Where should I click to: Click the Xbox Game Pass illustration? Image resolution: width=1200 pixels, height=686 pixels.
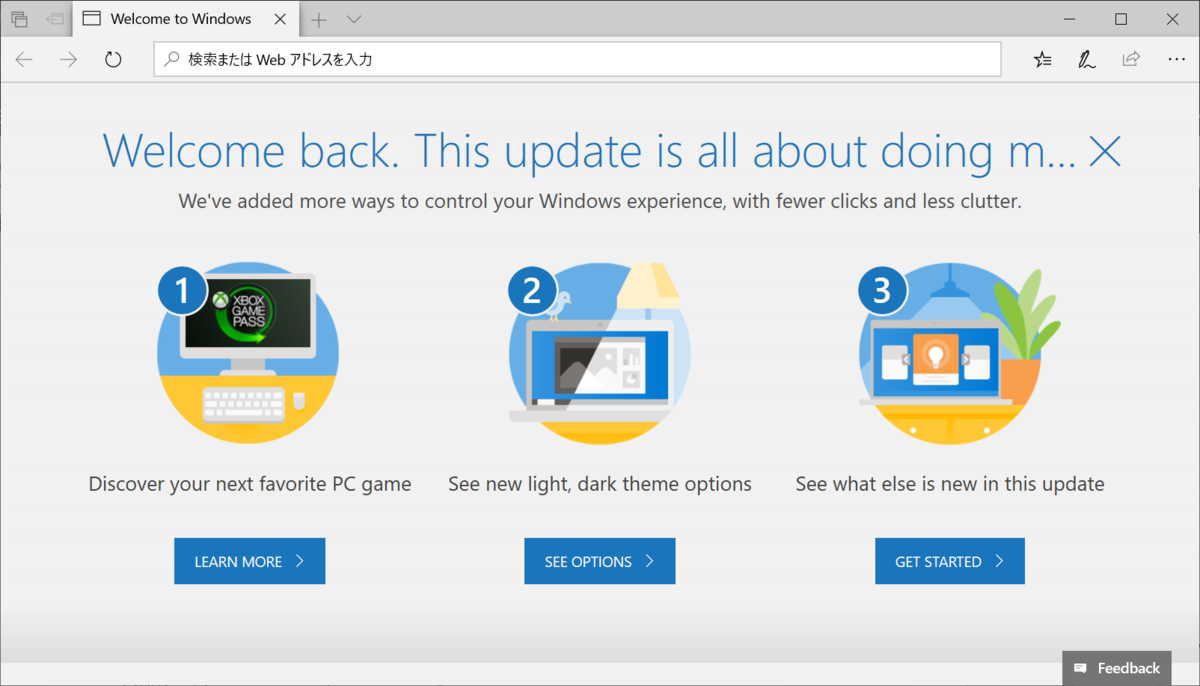pyautogui.click(x=248, y=354)
